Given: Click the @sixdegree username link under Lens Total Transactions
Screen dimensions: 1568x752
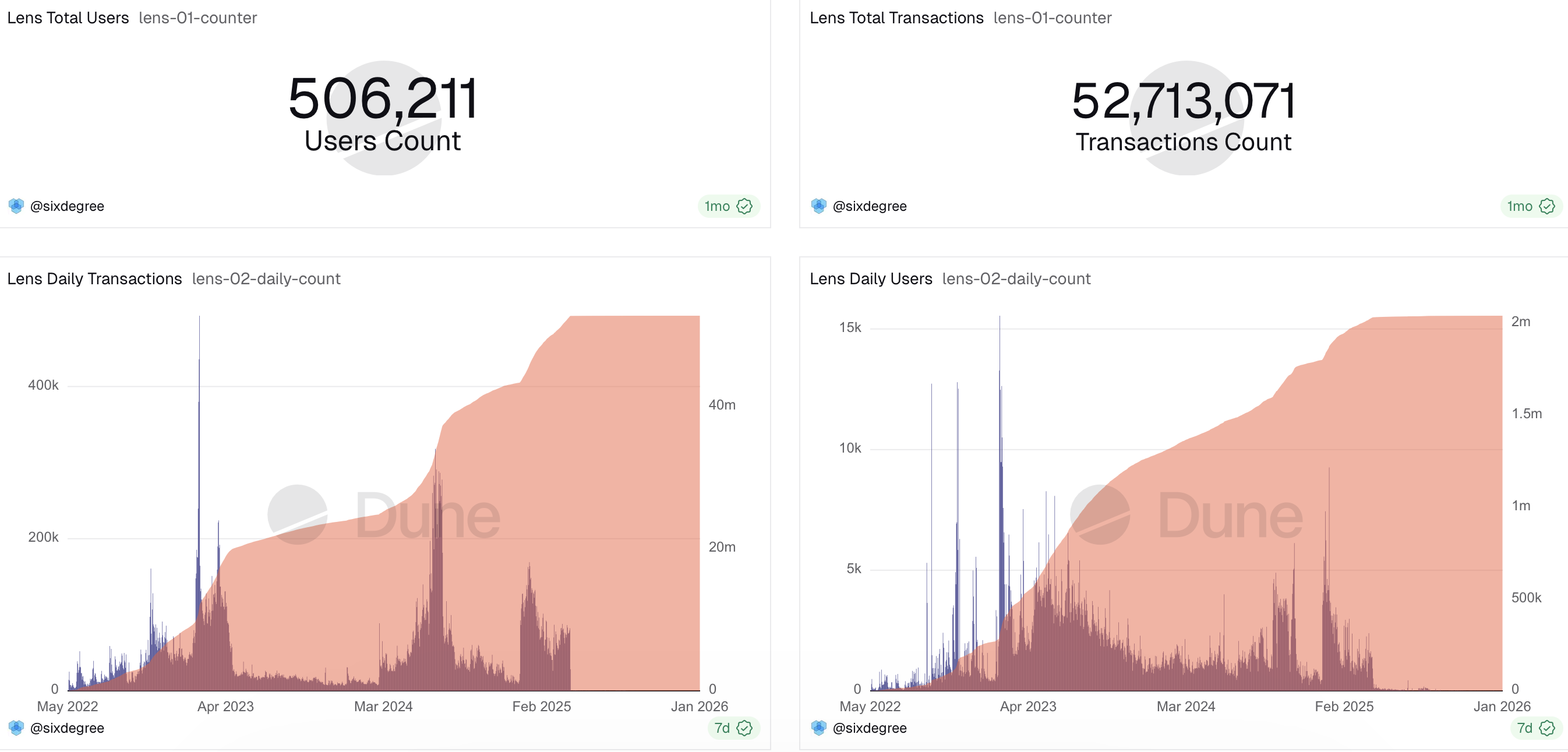Looking at the screenshot, I should tap(871, 206).
